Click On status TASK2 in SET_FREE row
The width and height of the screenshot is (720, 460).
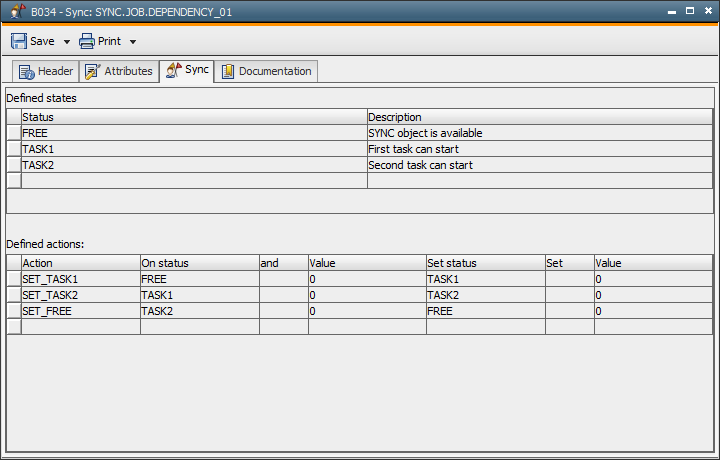pos(200,311)
